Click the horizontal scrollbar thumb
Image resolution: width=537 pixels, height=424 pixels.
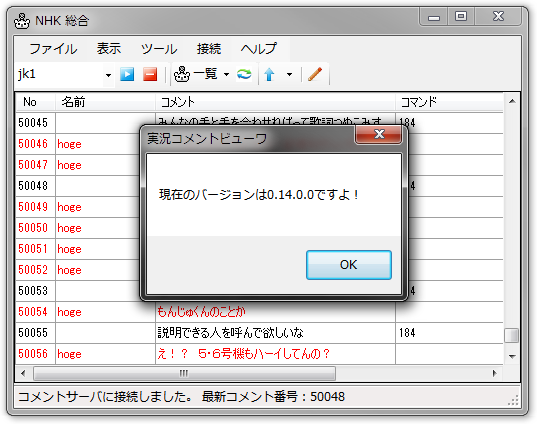(x=184, y=373)
